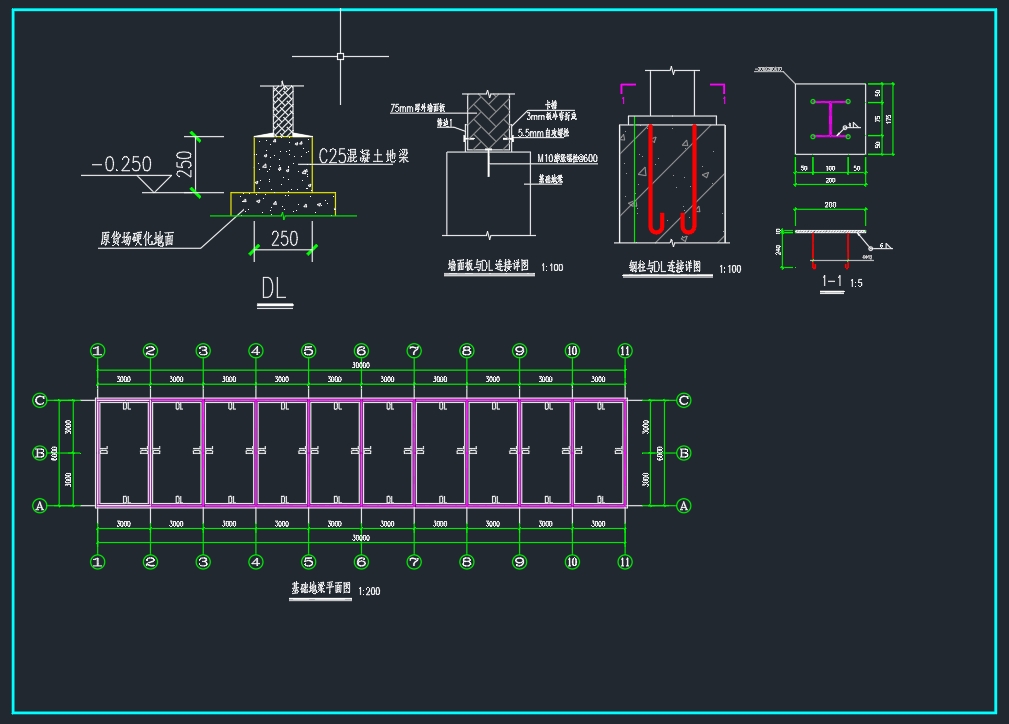This screenshot has height=724, width=1009.
Task: Click the 1:5 scale text
Action: coord(856,283)
